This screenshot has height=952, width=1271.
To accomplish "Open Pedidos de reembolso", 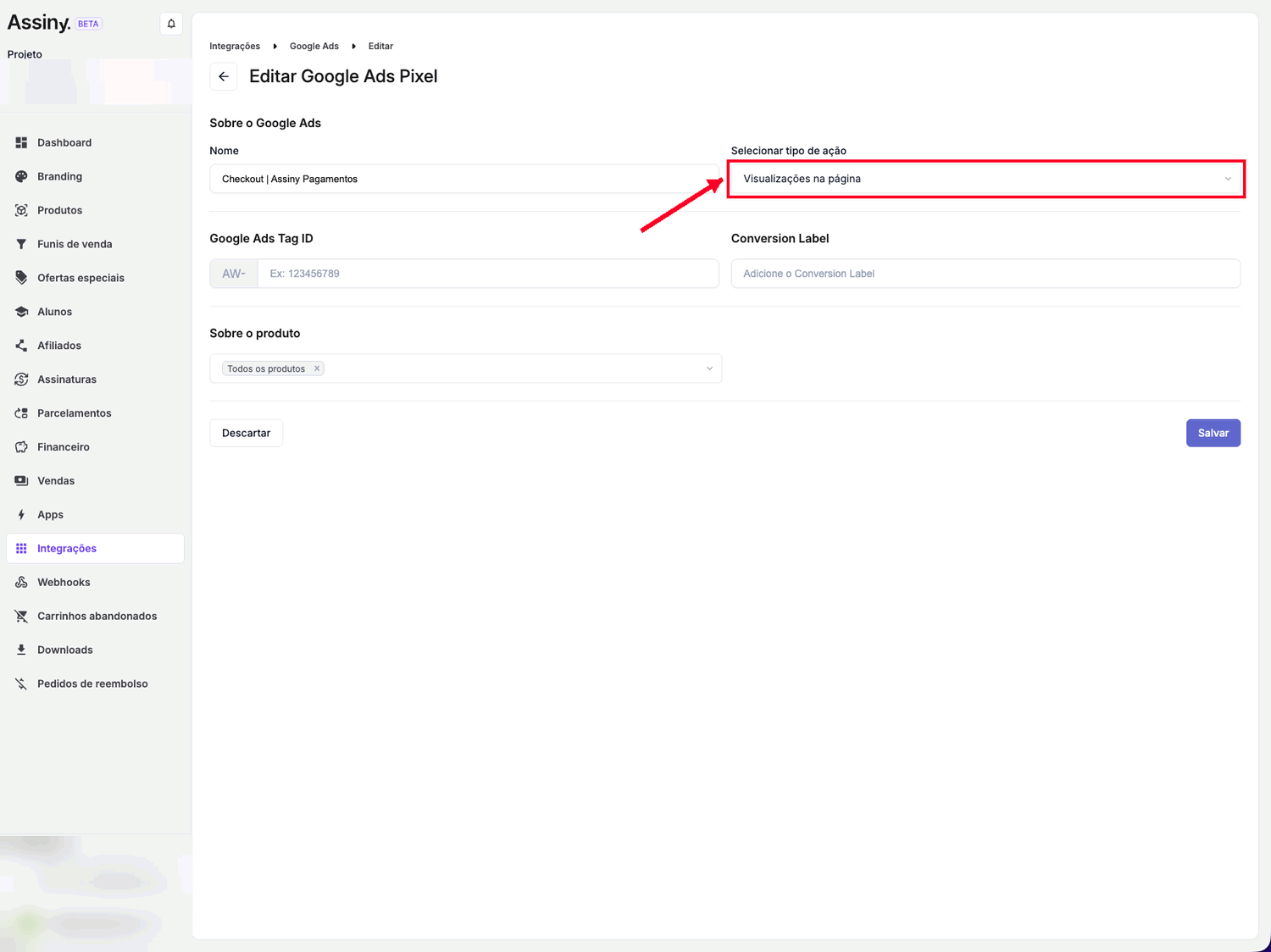I will tap(95, 684).
